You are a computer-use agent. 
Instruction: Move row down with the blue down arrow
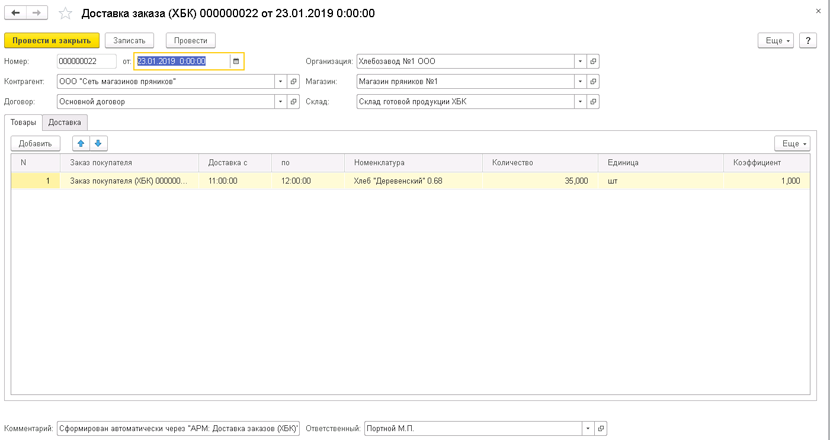pos(98,143)
